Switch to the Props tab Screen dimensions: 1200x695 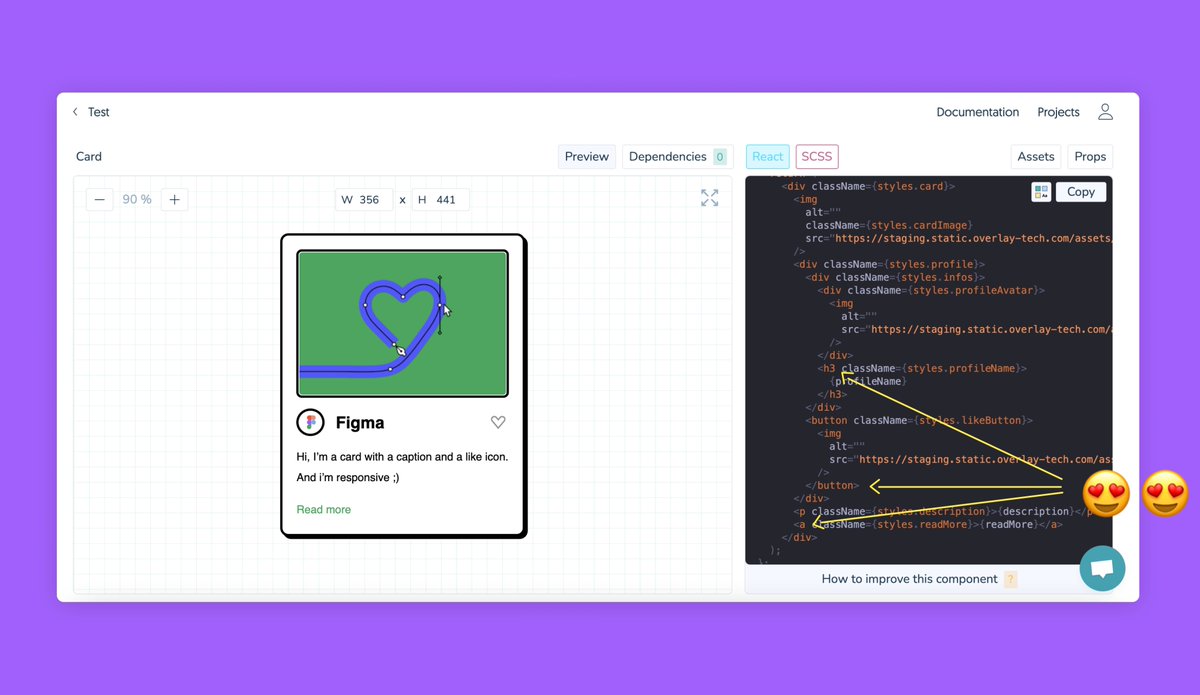click(x=1090, y=156)
